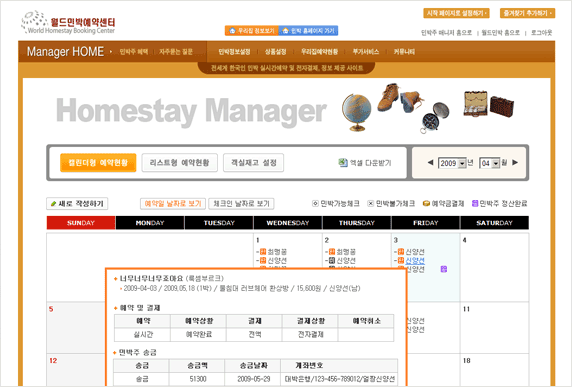Select 캘린더형 예약현황 tab
The image size is (572, 387).
pos(98,163)
